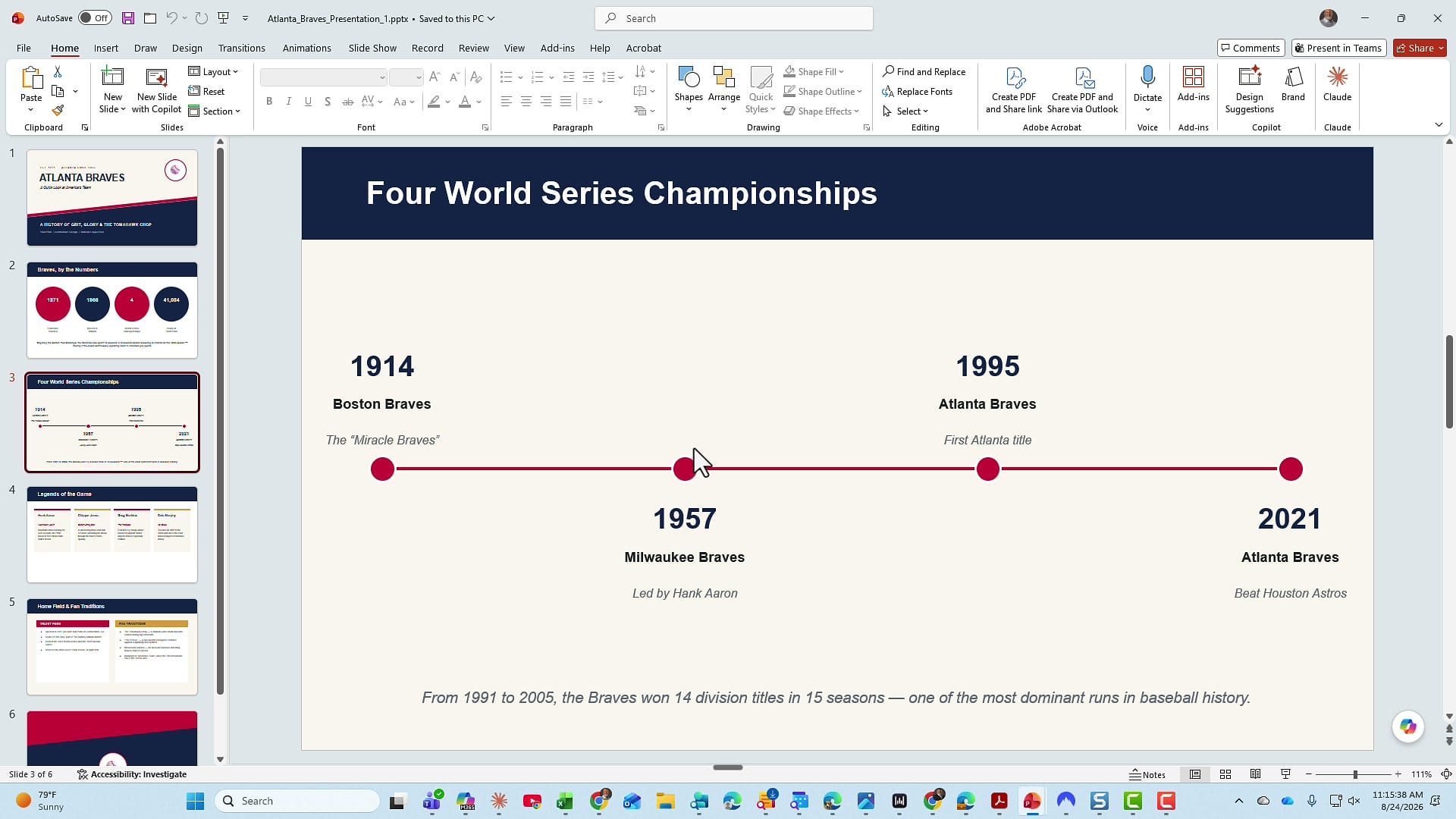This screenshot has height=819, width=1456.
Task: Collapse the ribbon with the chevron
Action: click(1439, 125)
